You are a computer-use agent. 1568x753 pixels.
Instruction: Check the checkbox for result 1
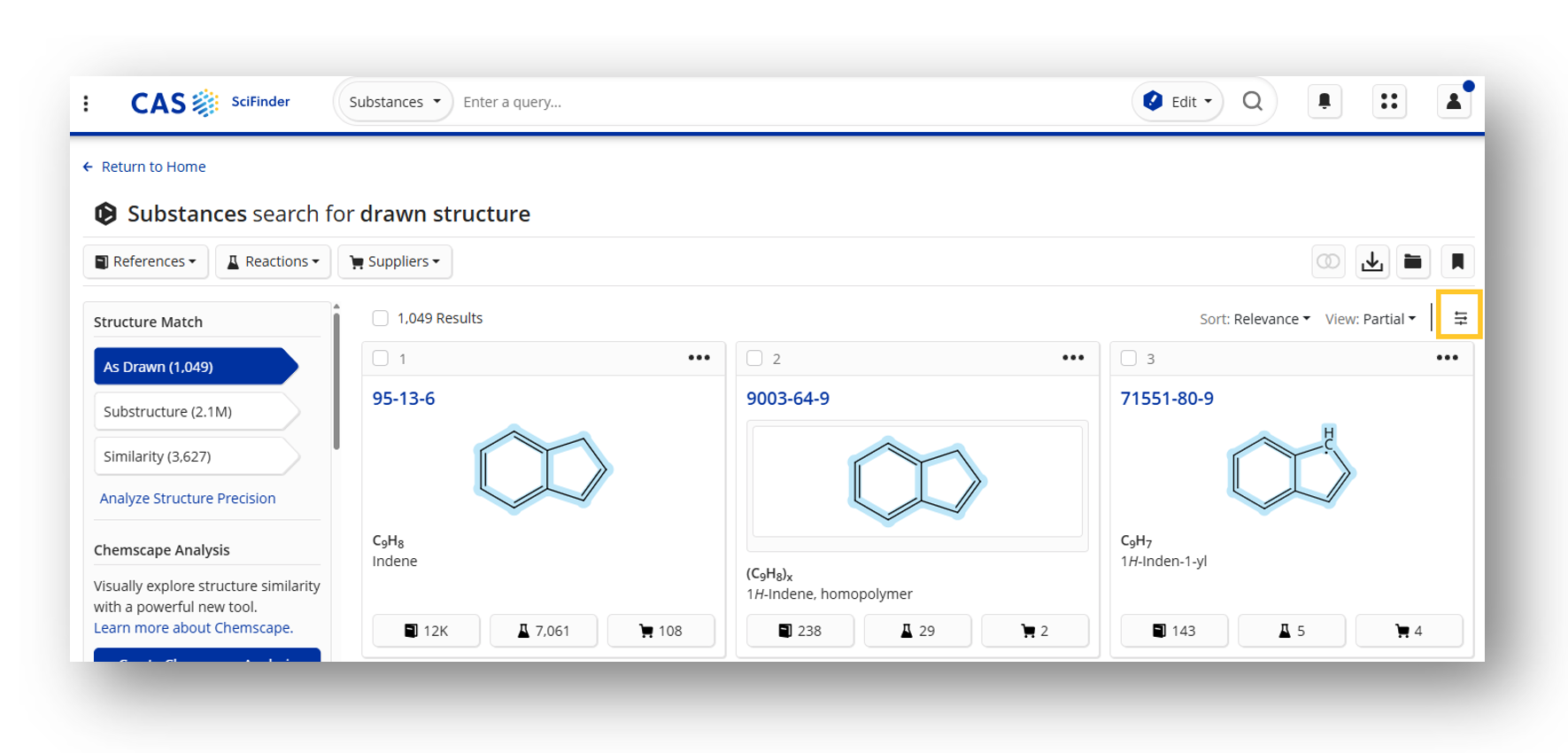tap(381, 358)
